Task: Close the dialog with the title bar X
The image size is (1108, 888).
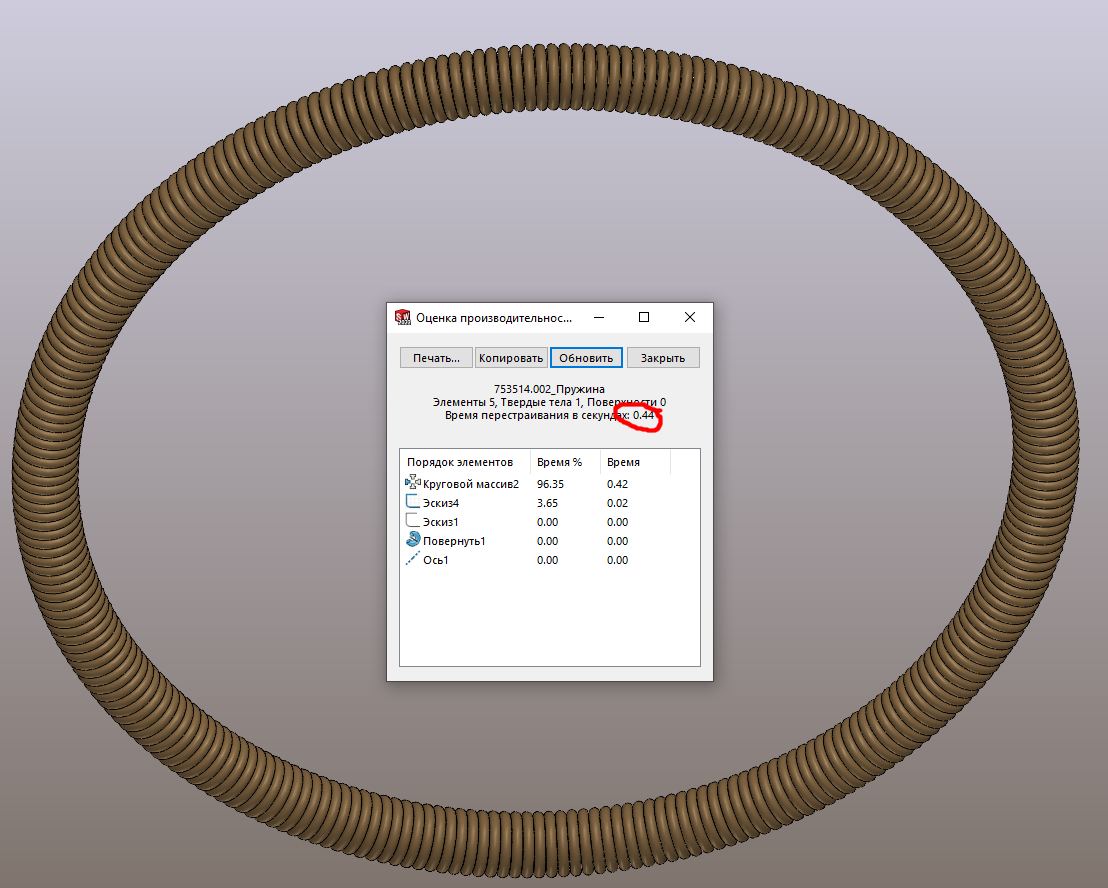Action: (x=690, y=317)
